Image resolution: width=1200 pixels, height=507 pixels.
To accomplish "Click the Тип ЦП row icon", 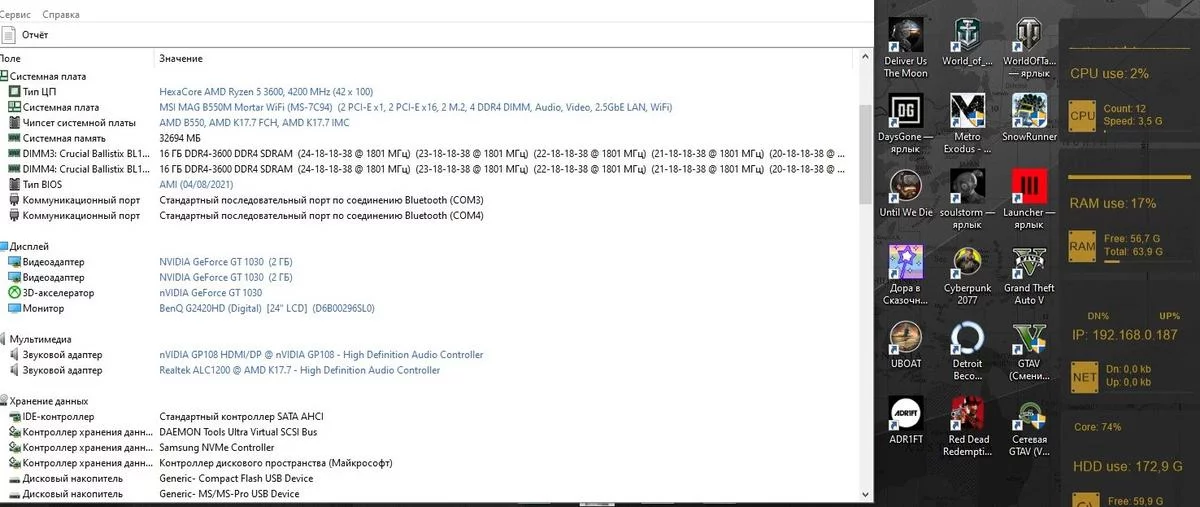I will [14, 91].
